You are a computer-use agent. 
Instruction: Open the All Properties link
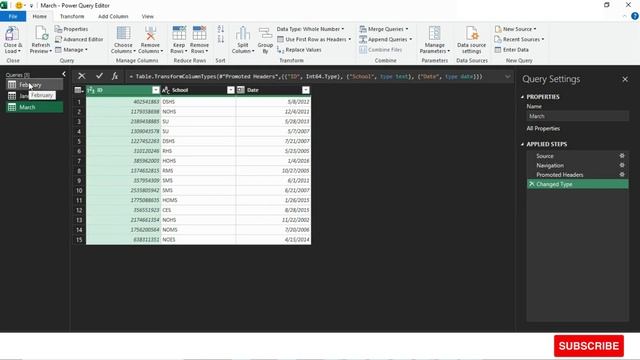(x=543, y=128)
